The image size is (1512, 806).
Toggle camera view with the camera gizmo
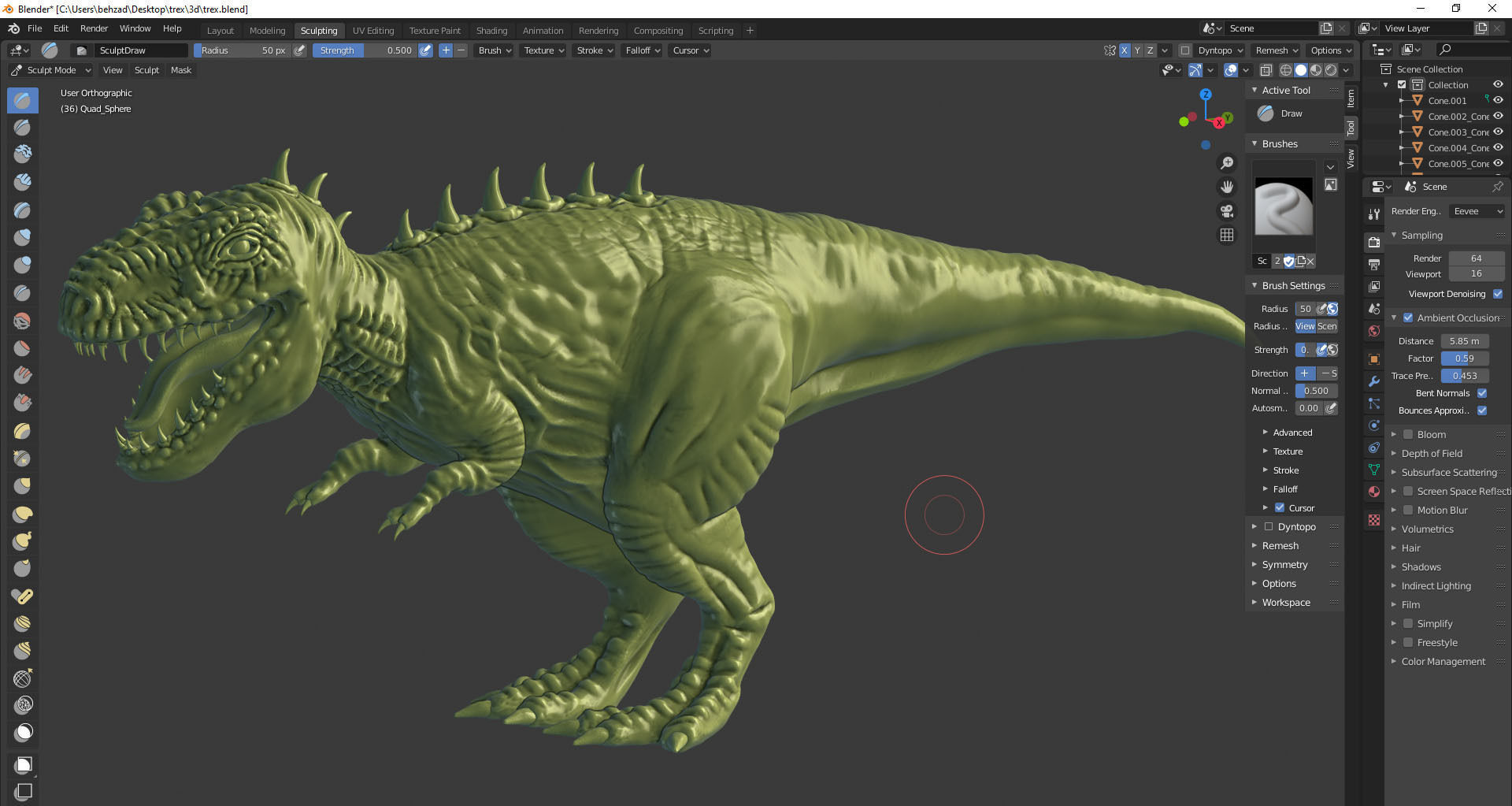pyautogui.click(x=1227, y=211)
